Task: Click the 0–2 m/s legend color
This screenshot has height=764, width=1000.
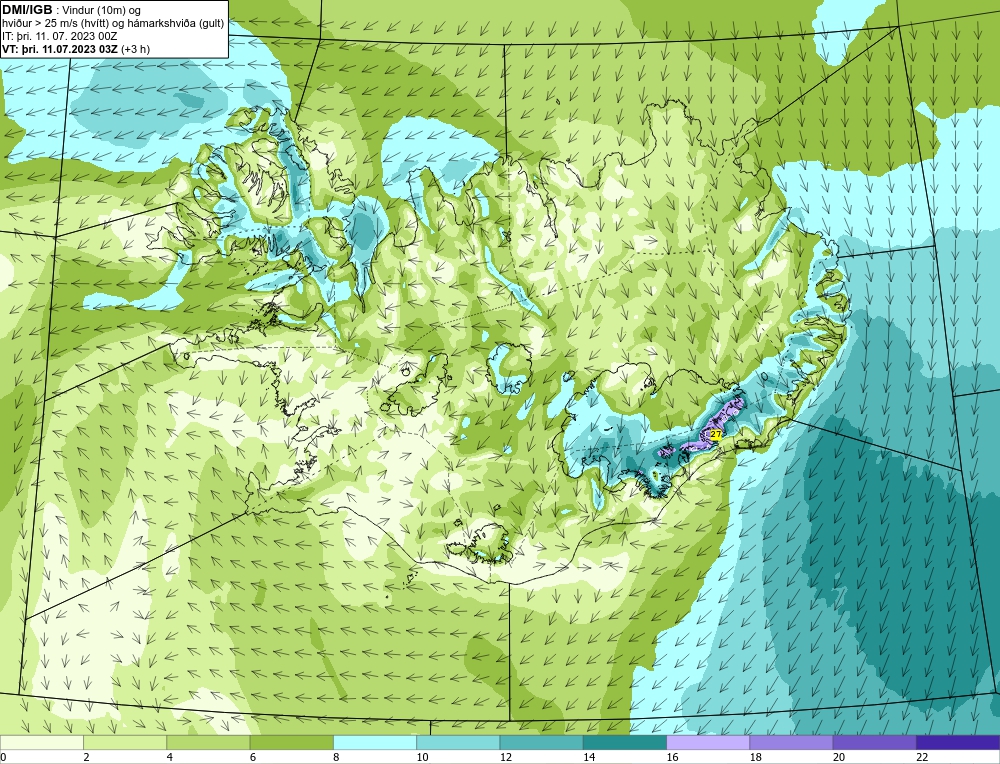Action: tap(41, 743)
